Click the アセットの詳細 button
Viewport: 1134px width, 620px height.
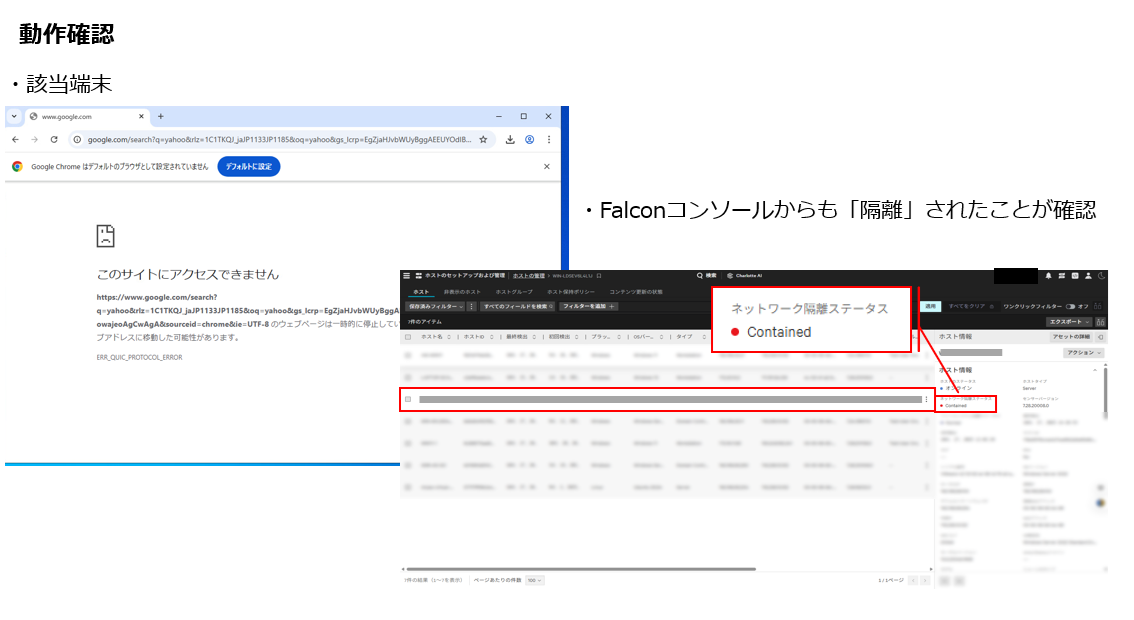click(x=1070, y=337)
